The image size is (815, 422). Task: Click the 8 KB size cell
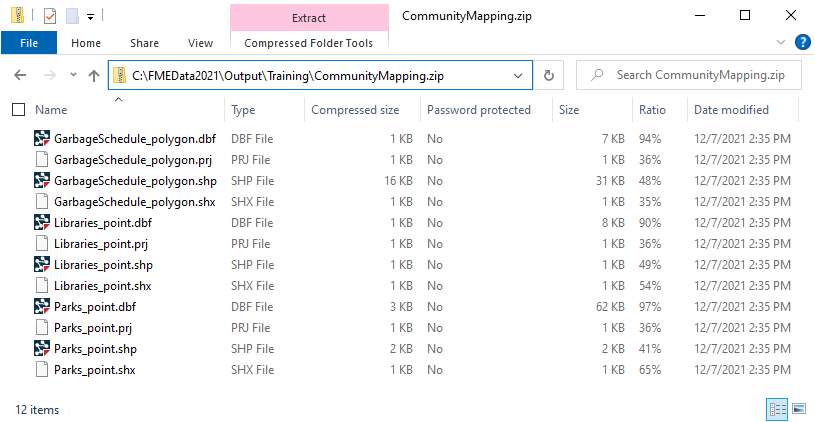tap(613, 223)
